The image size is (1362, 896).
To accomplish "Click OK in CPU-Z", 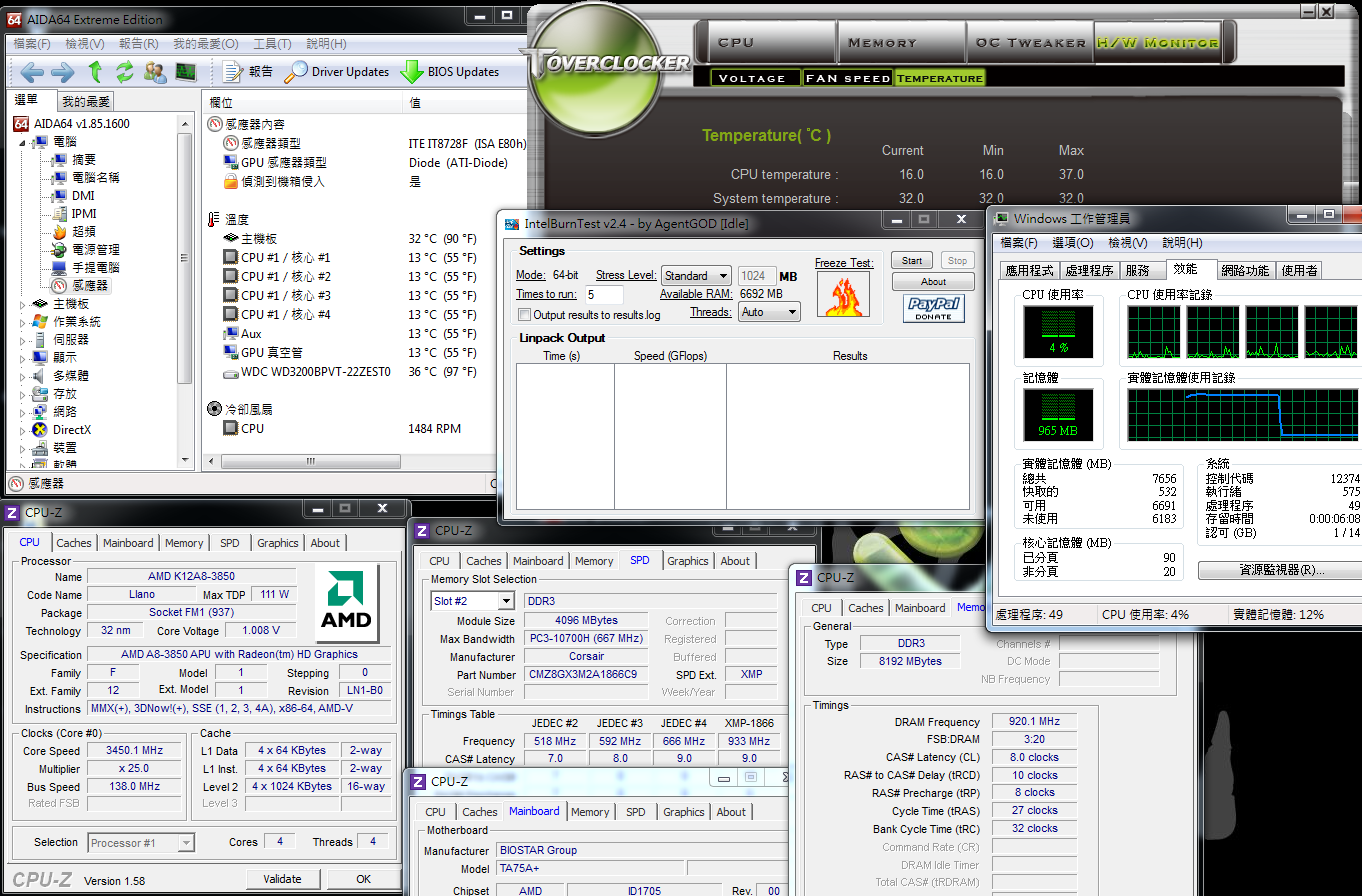I will click(x=363, y=879).
